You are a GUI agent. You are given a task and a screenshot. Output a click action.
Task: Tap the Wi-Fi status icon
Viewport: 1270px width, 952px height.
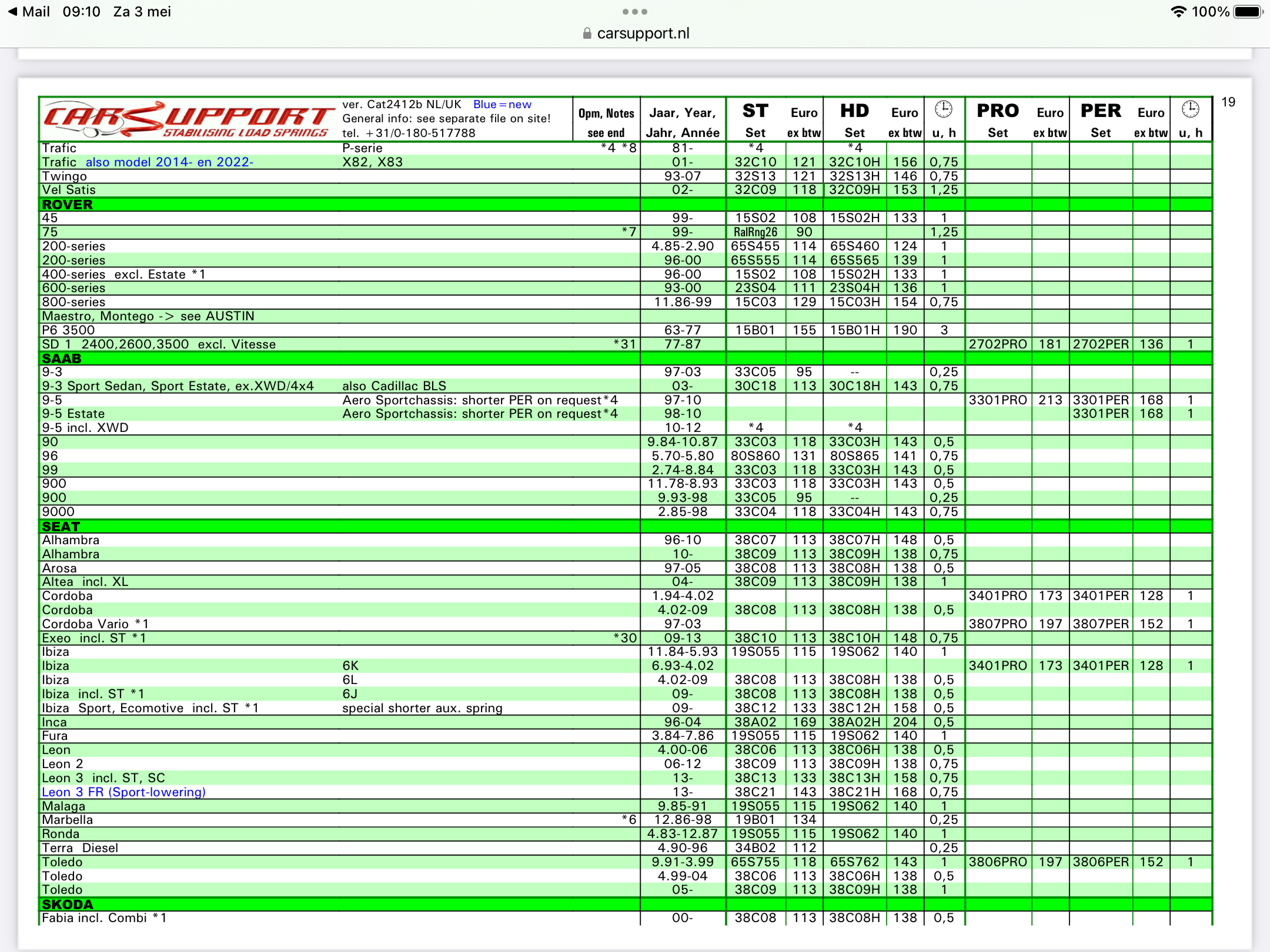pos(1178,12)
